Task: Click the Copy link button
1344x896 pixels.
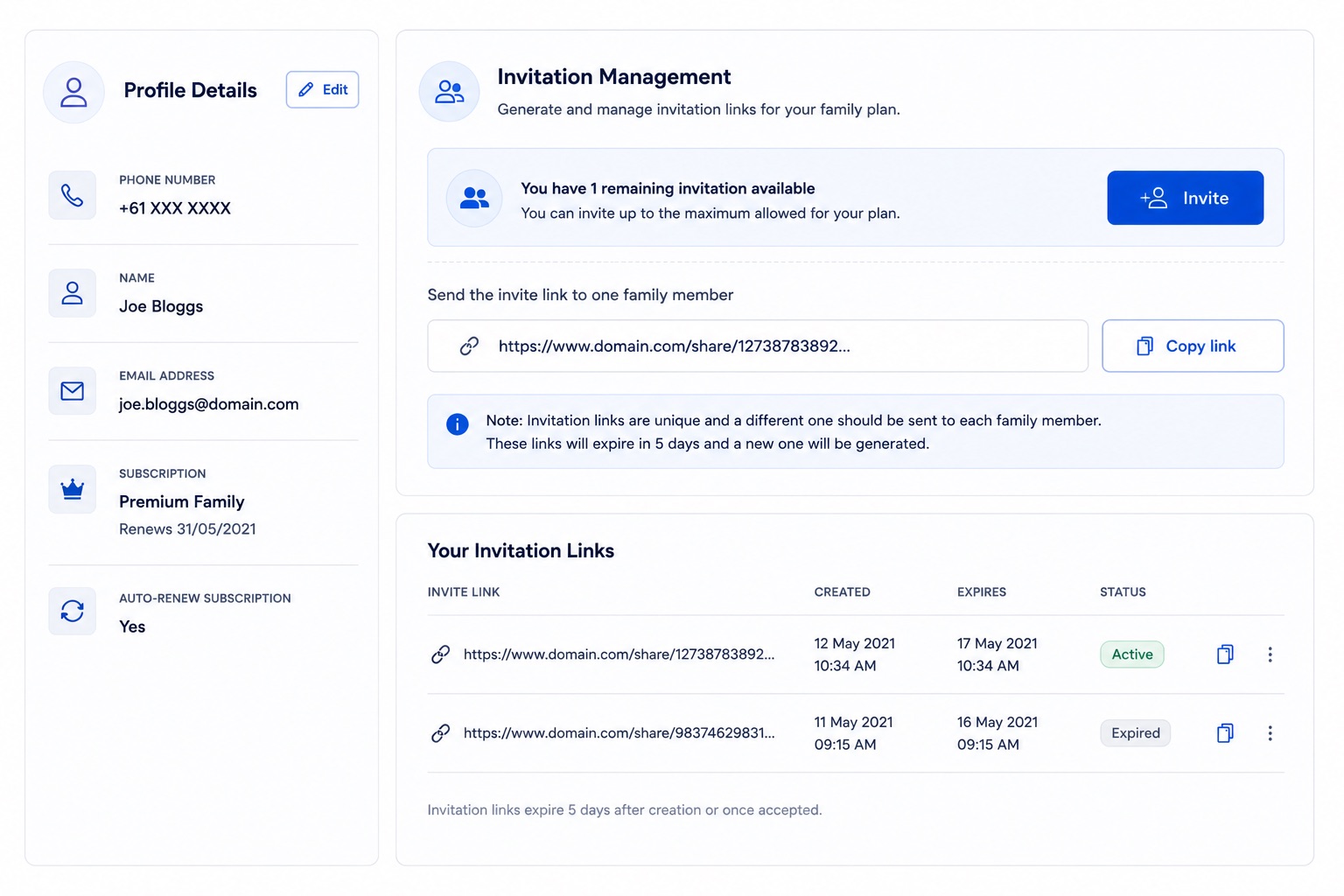Action: [1193, 346]
